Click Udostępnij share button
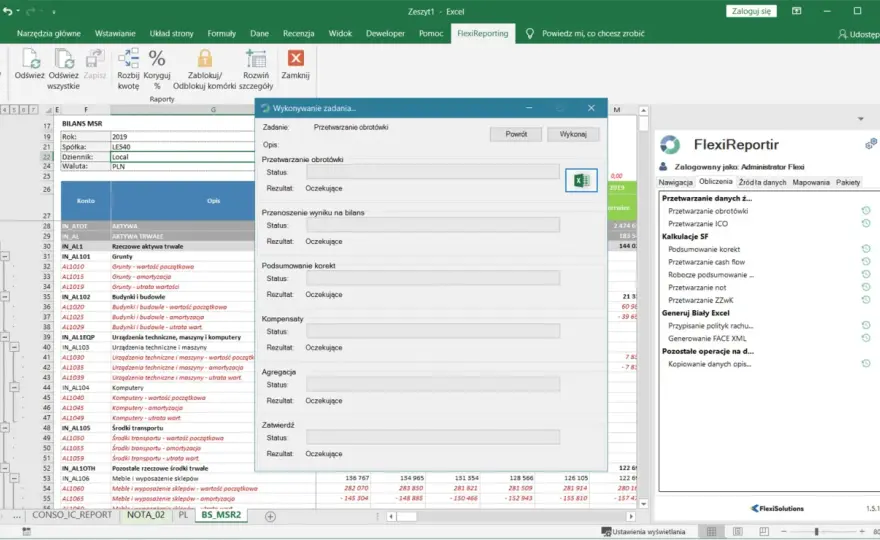The height and width of the screenshot is (540, 880). pos(859,34)
